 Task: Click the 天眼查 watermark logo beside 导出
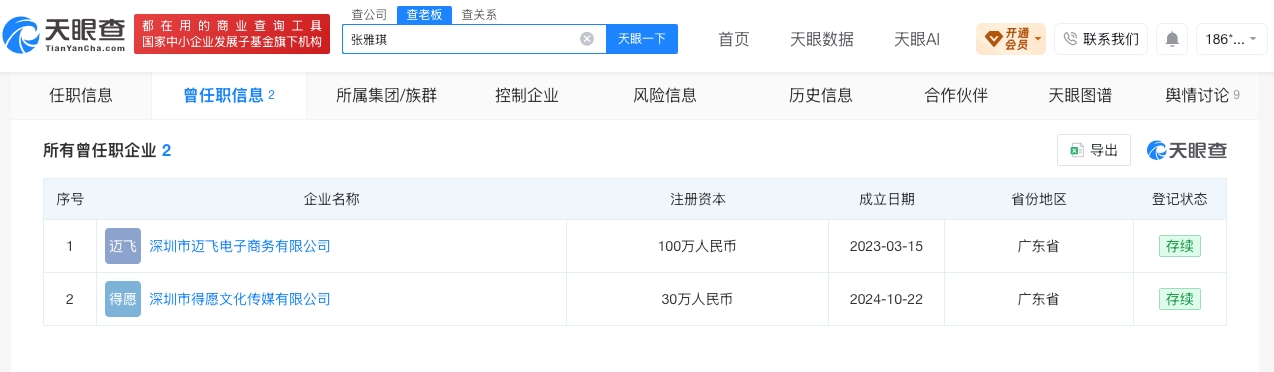pyautogui.click(x=1187, y=150)
